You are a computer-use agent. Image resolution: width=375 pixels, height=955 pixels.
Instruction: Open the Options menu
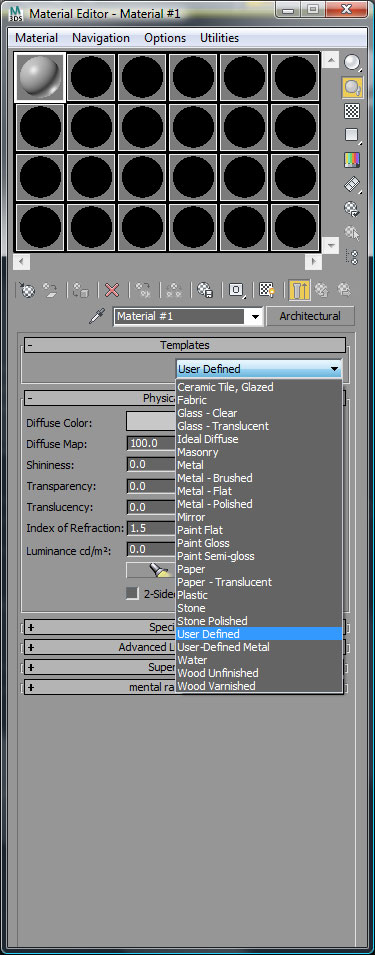coord(165,38)
